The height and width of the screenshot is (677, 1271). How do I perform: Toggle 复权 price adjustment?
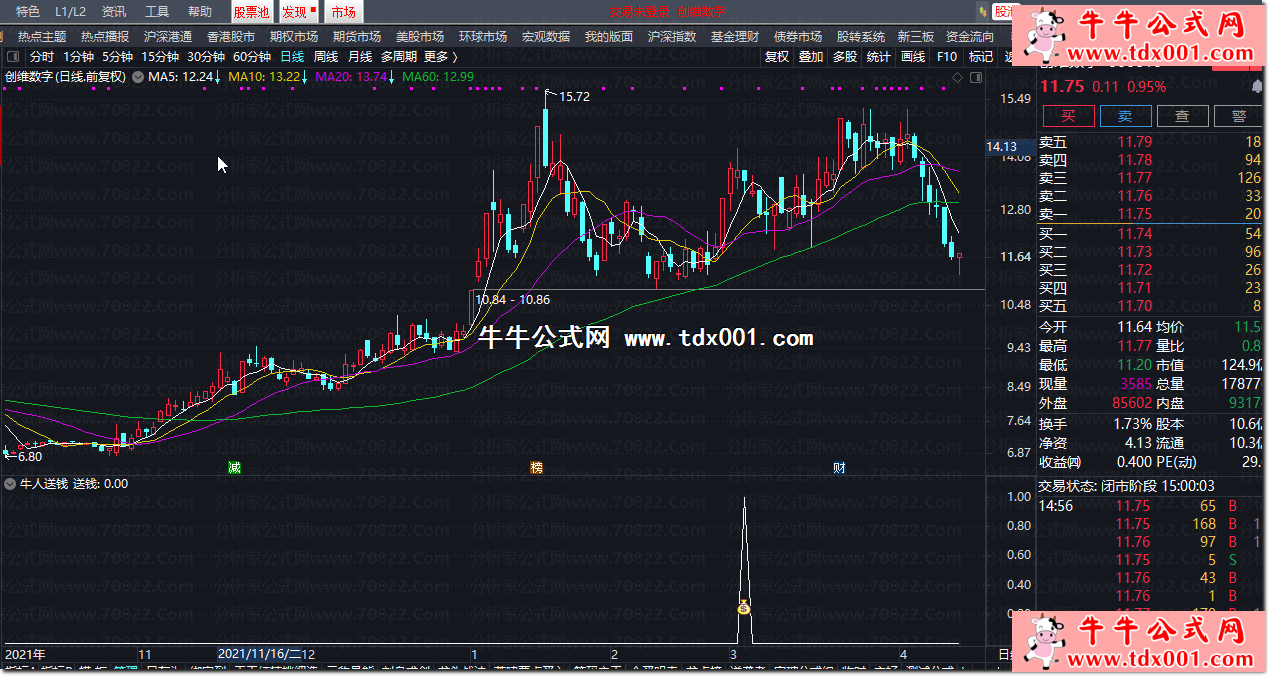click(776, 57)
